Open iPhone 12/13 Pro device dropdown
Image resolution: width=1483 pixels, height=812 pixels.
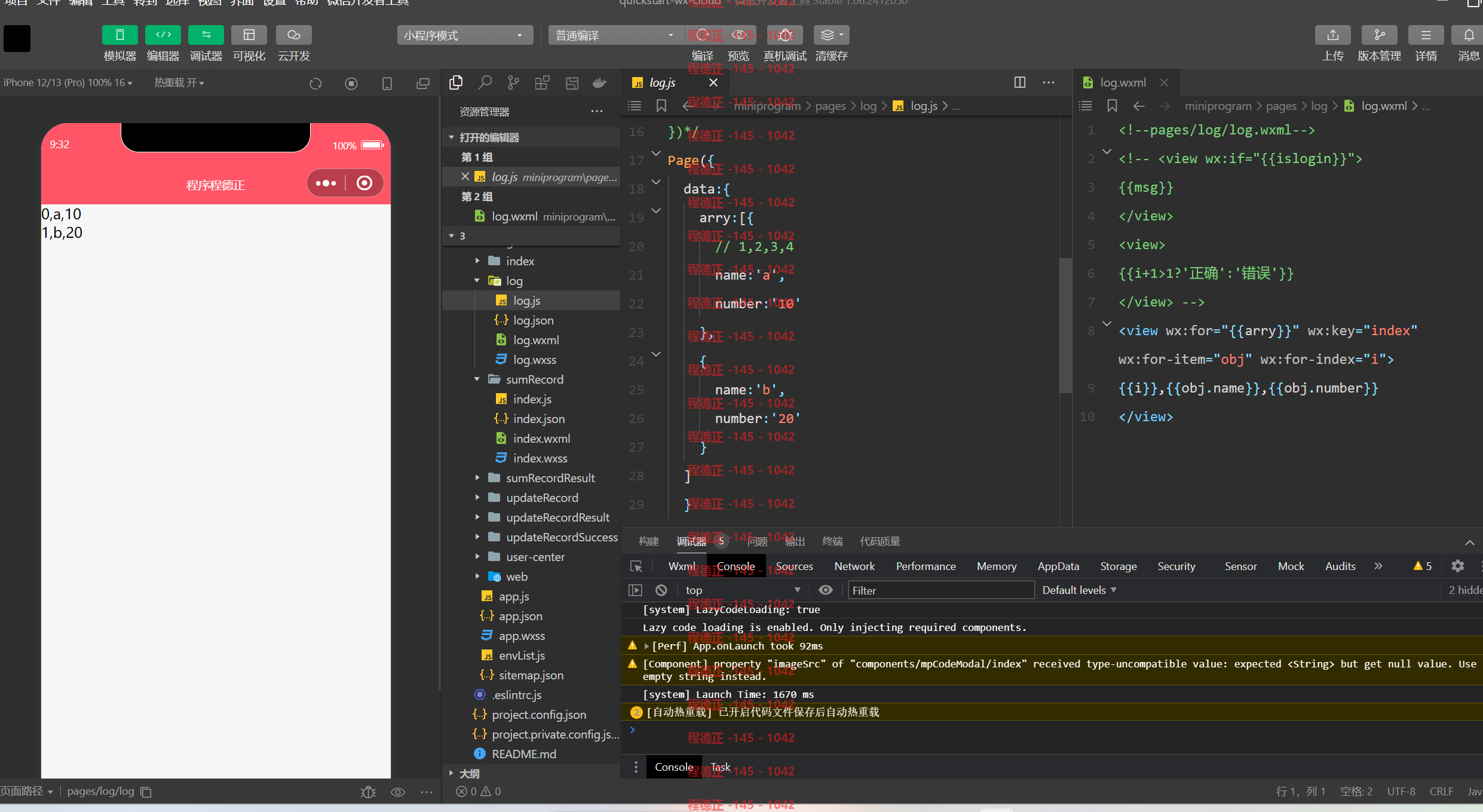pyautogui.click(x=68, y=82)
